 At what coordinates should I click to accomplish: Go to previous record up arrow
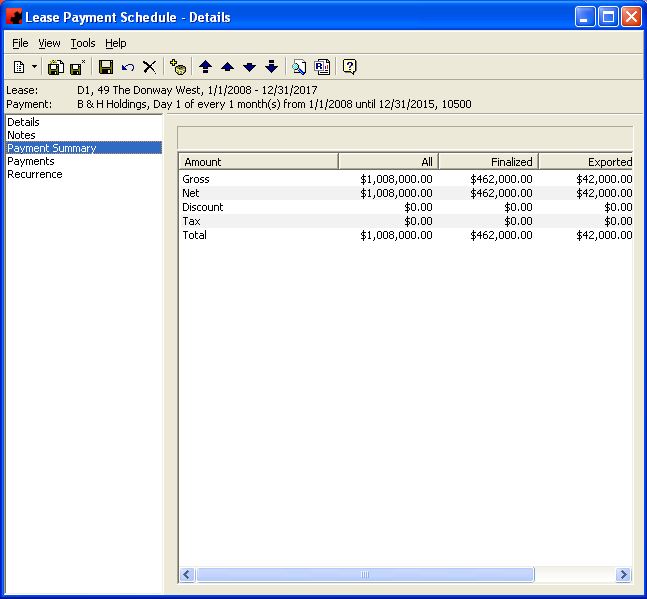click(227, 67)
